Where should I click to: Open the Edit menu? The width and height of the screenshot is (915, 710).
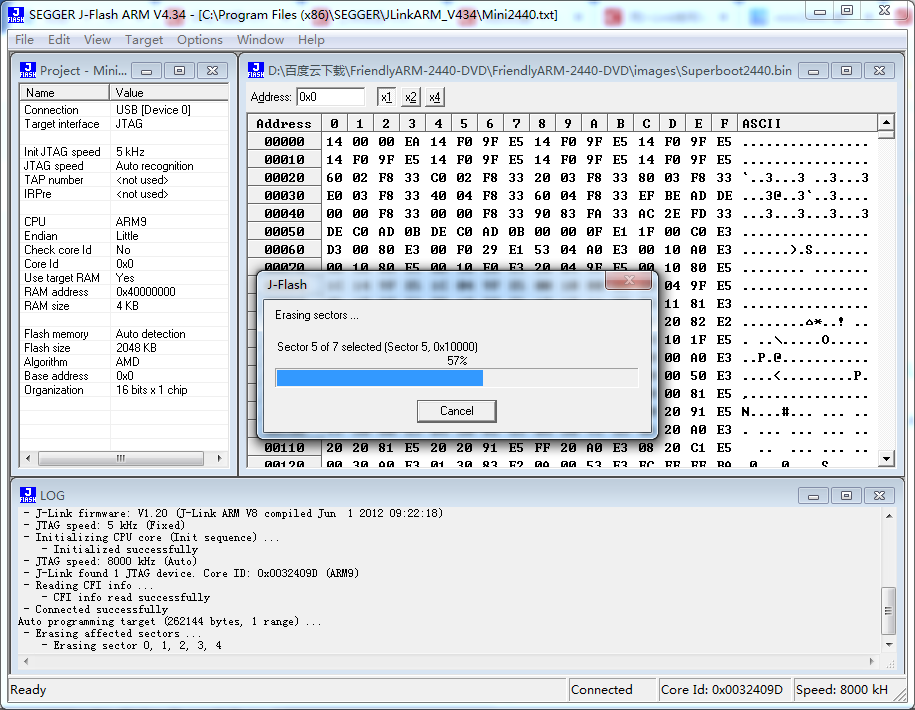(x=59, y=40)
